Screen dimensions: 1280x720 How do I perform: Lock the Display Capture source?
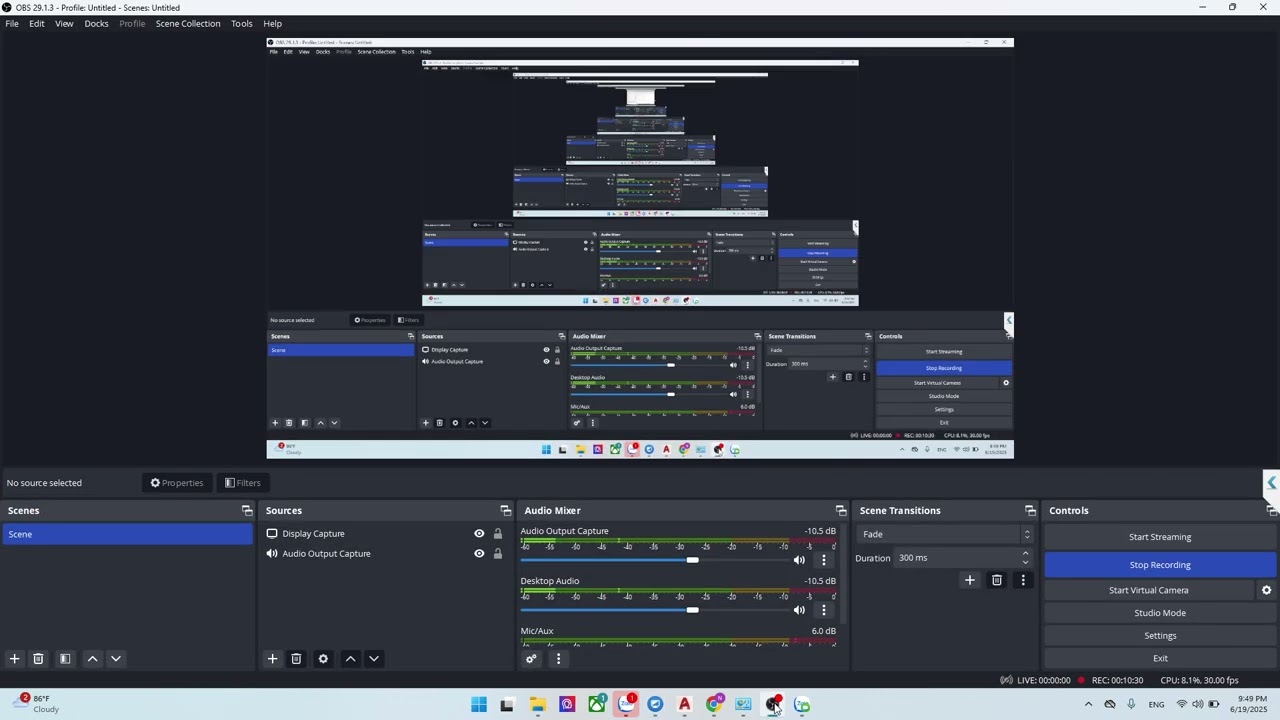[498, 534]
